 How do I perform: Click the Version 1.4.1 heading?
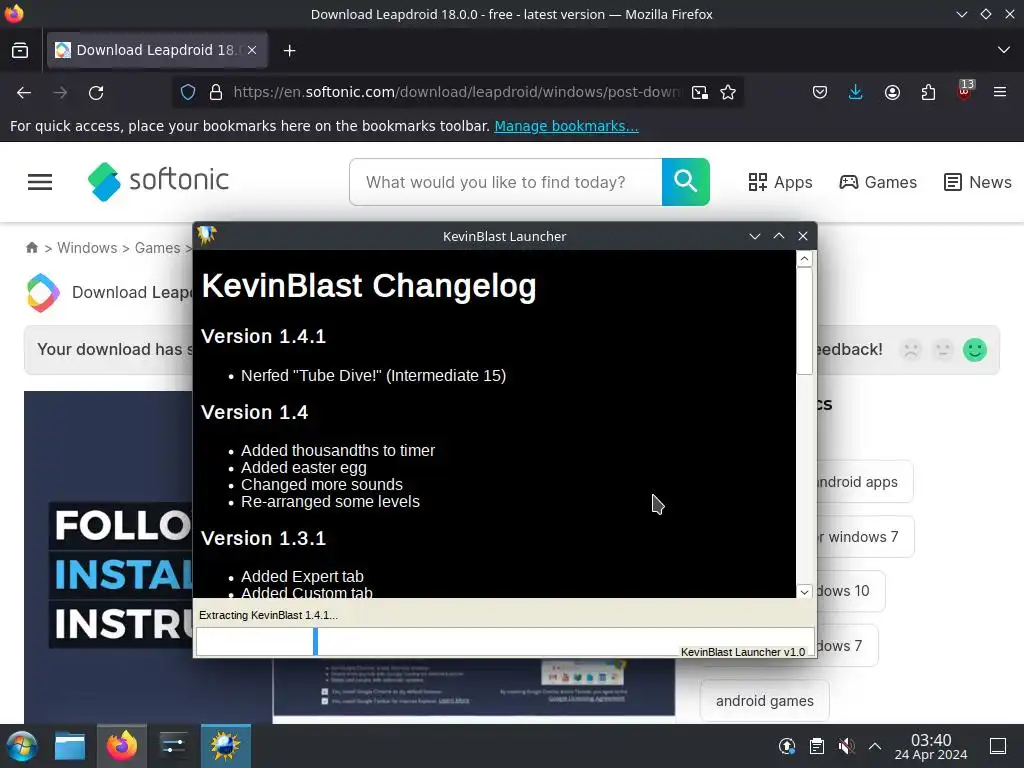(263, 336)
